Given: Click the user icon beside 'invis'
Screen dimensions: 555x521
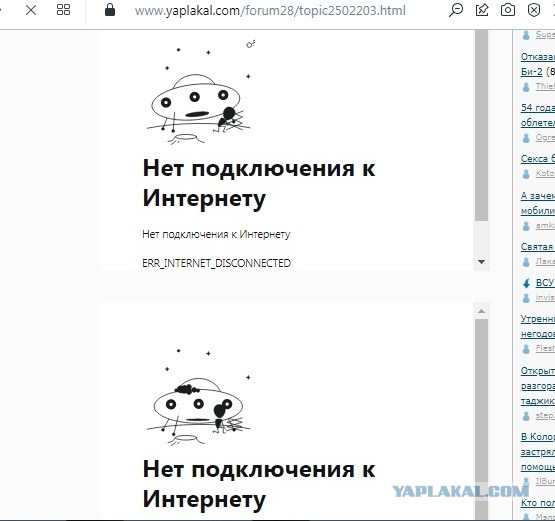Looking at the screenshot, I should coord(526,298).
